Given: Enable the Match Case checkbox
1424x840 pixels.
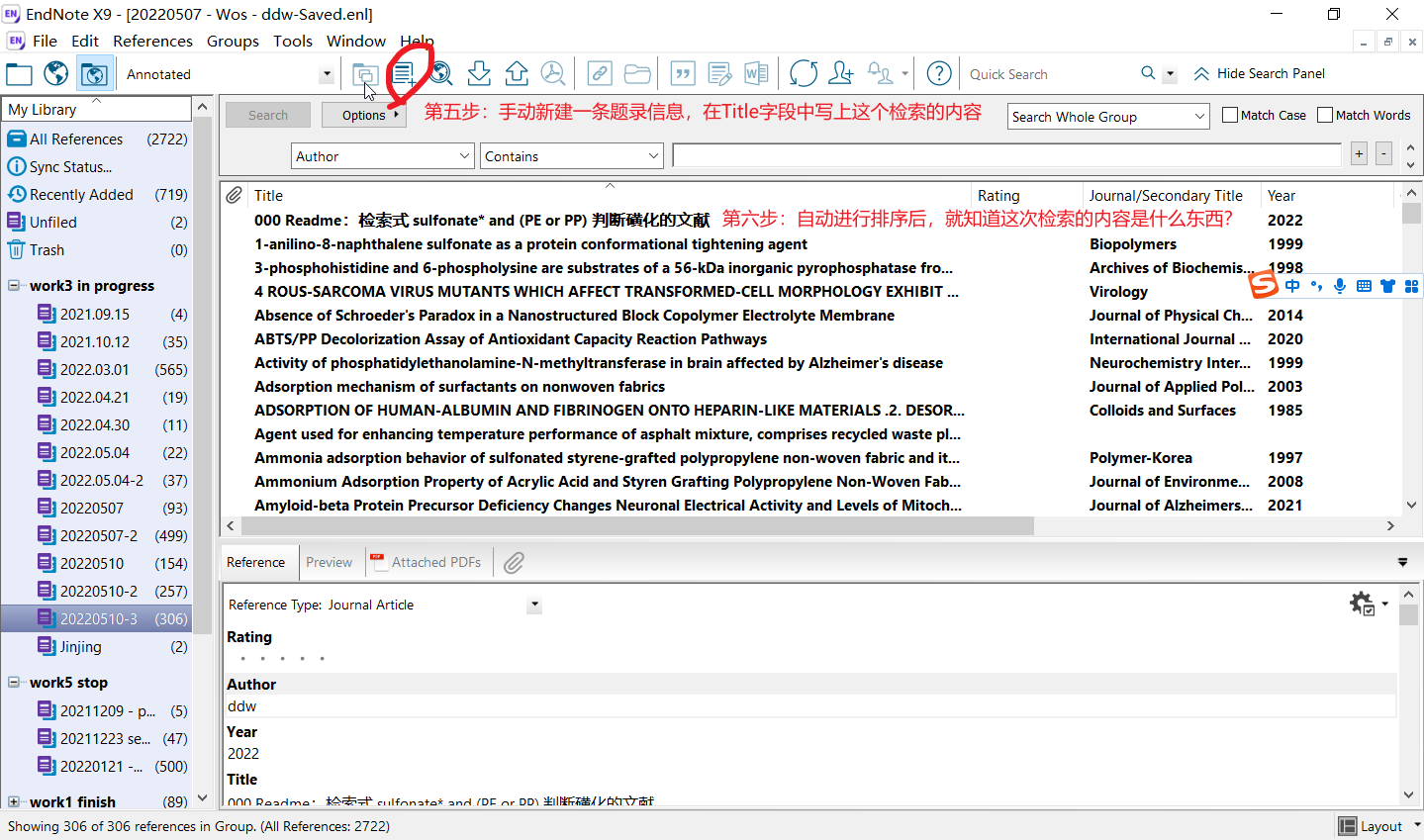Looking at the screenshot, I should (1230, 115).
